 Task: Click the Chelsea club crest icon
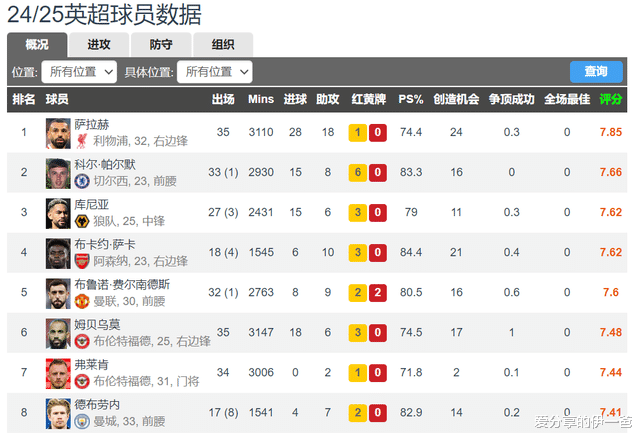(x=82, y=181)
